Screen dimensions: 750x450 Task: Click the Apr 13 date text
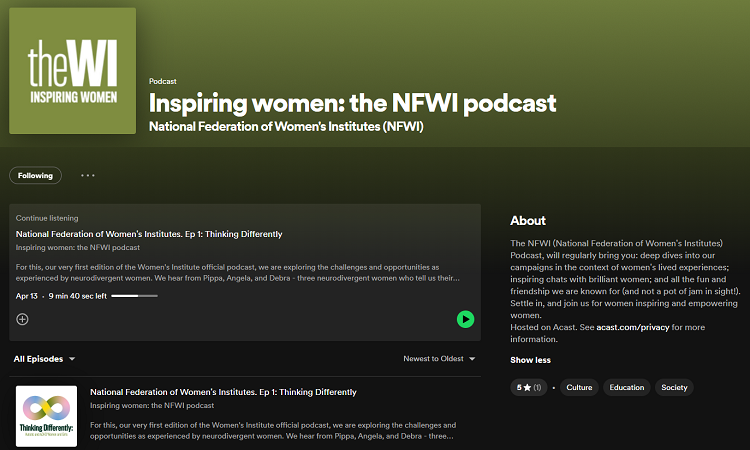(26, 296)
